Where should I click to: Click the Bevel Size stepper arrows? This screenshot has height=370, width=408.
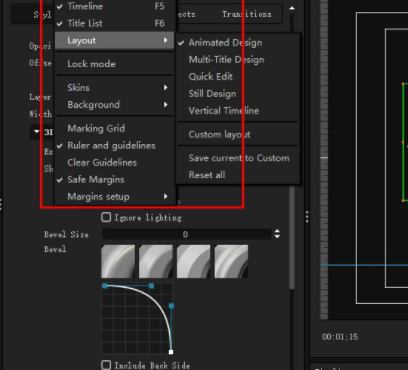pos(277,234)
